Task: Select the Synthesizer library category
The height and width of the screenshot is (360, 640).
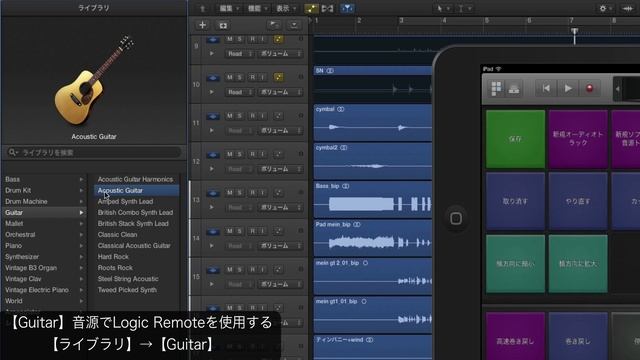Action: [44, 257]
